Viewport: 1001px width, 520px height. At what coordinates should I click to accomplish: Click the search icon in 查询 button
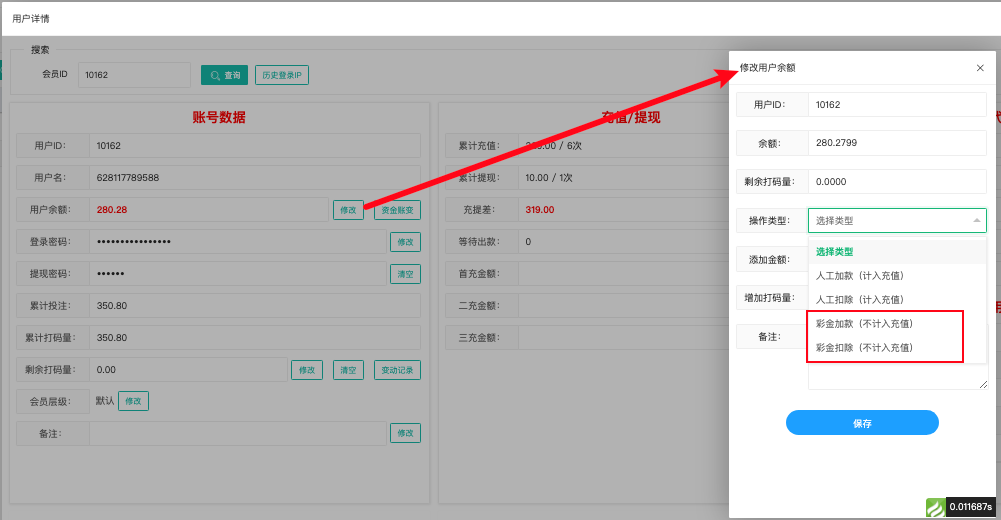click(215, 75)
